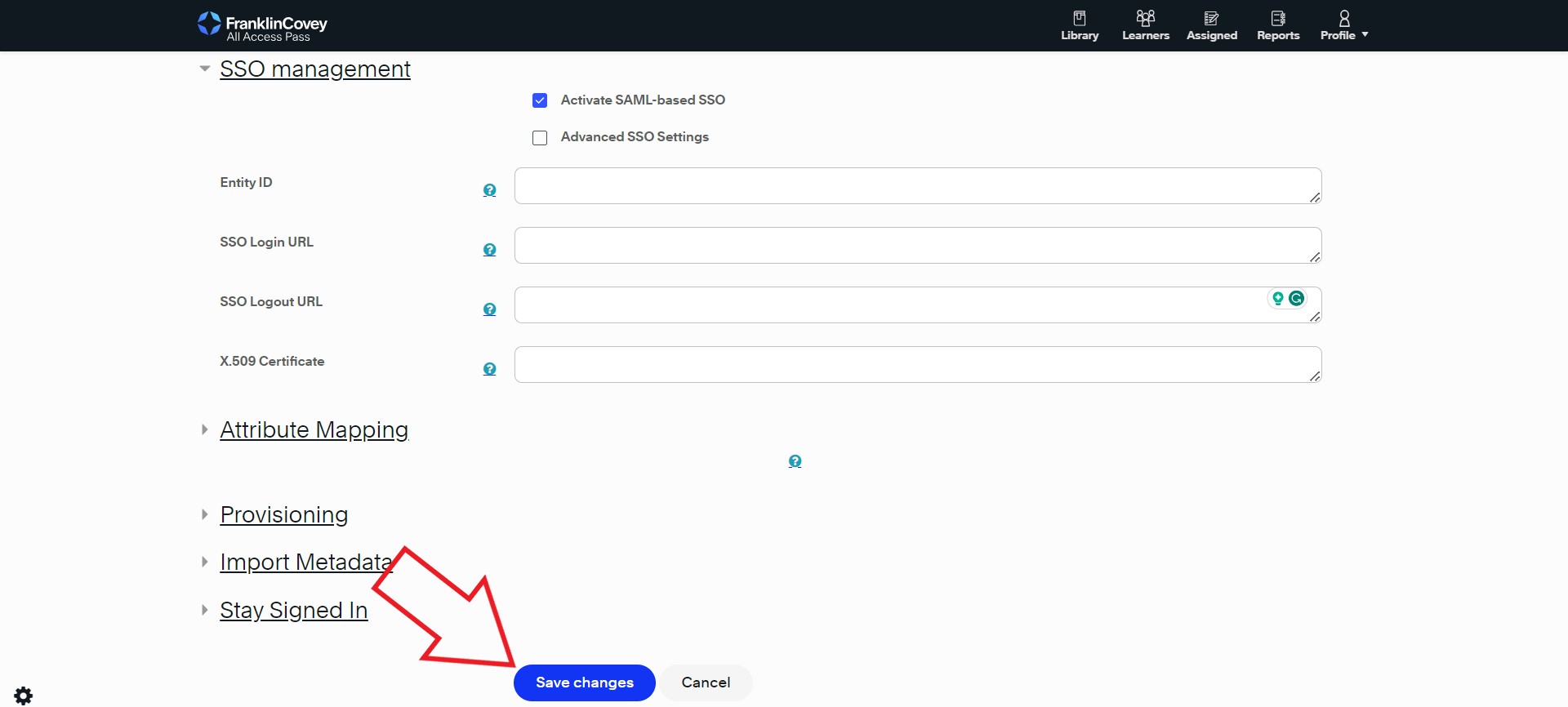Viewport: 1568px width, 707px height.
Task: Click the FranklinCovey All Access Pass logo
Action: [262, 25]
